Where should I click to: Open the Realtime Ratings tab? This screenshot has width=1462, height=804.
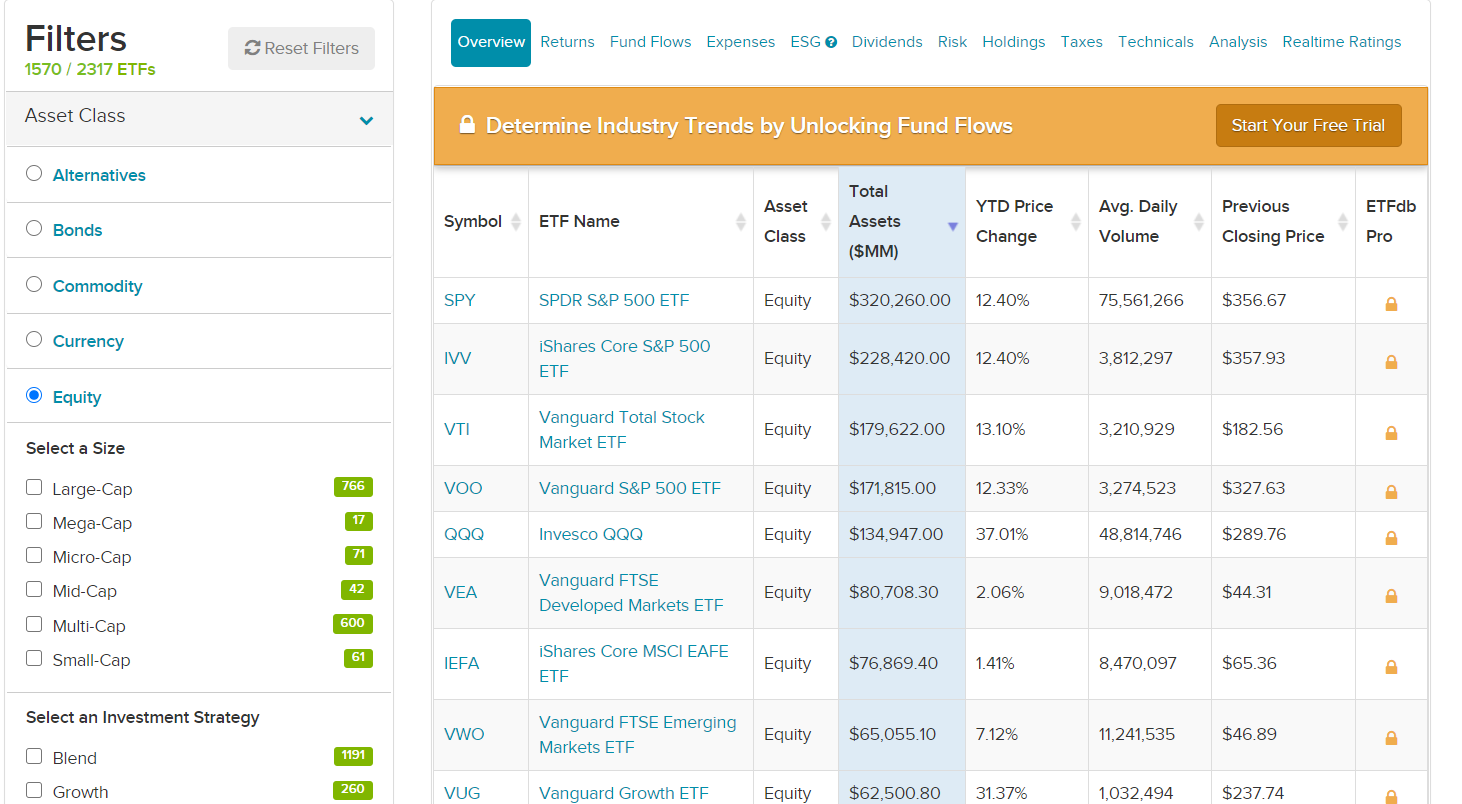[1342, 42]
